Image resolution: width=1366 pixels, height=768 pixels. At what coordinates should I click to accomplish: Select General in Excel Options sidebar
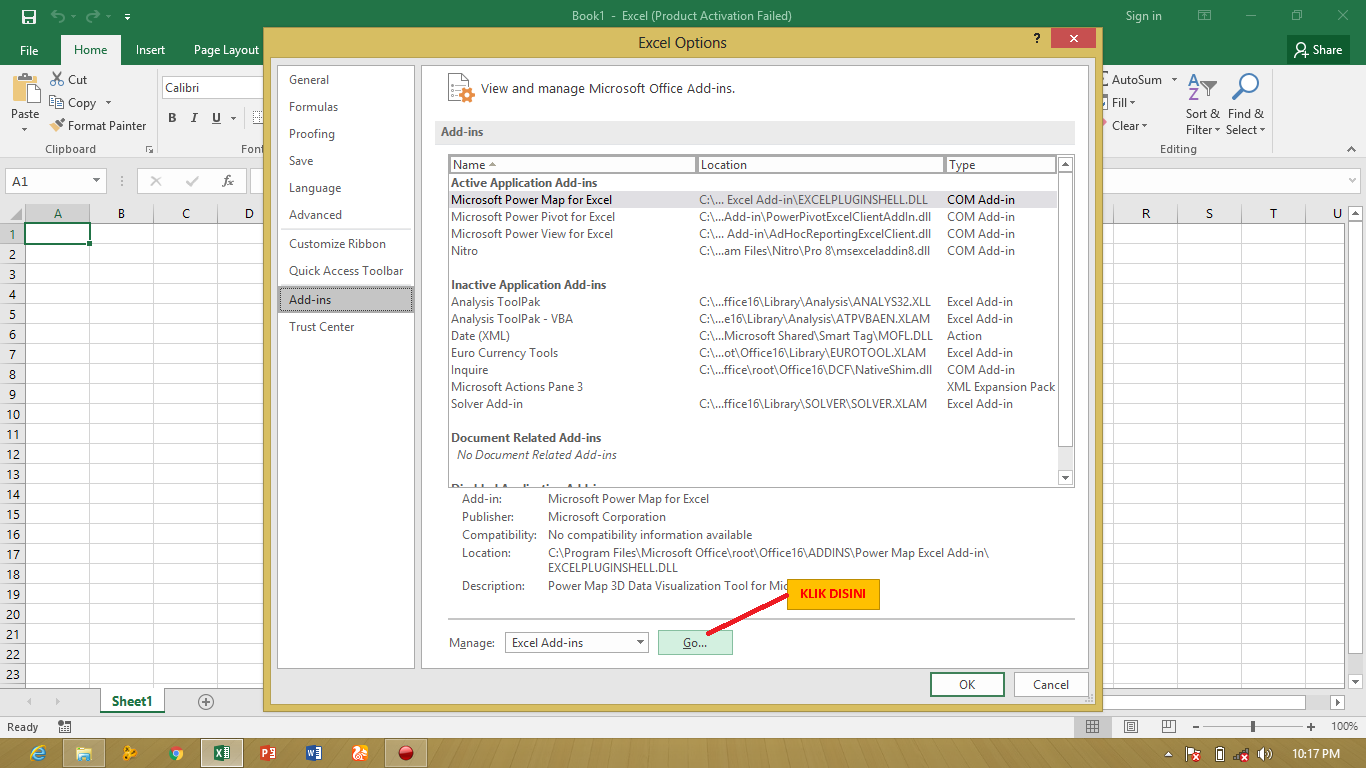[346, 80]
